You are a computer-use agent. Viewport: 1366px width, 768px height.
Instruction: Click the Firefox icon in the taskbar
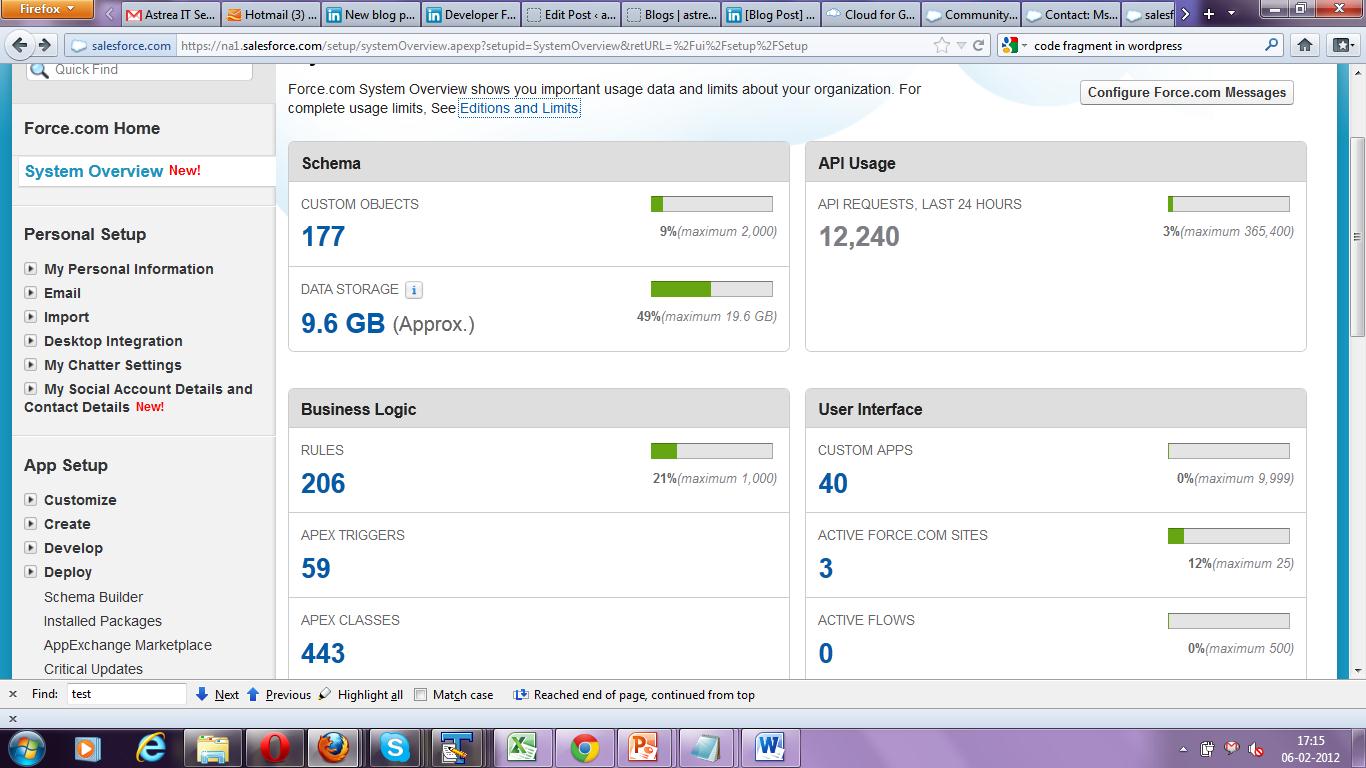pos(334,747)
